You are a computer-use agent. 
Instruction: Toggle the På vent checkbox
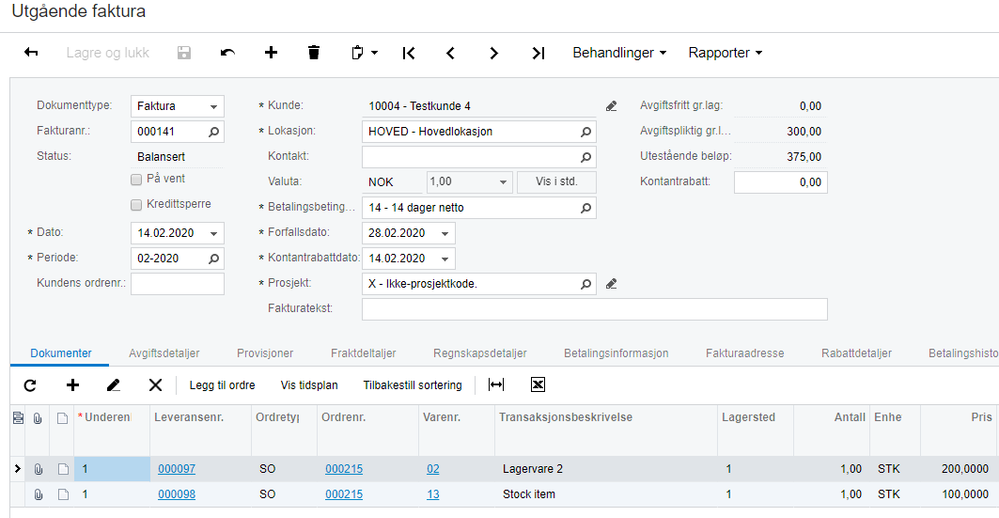(136, 180)
